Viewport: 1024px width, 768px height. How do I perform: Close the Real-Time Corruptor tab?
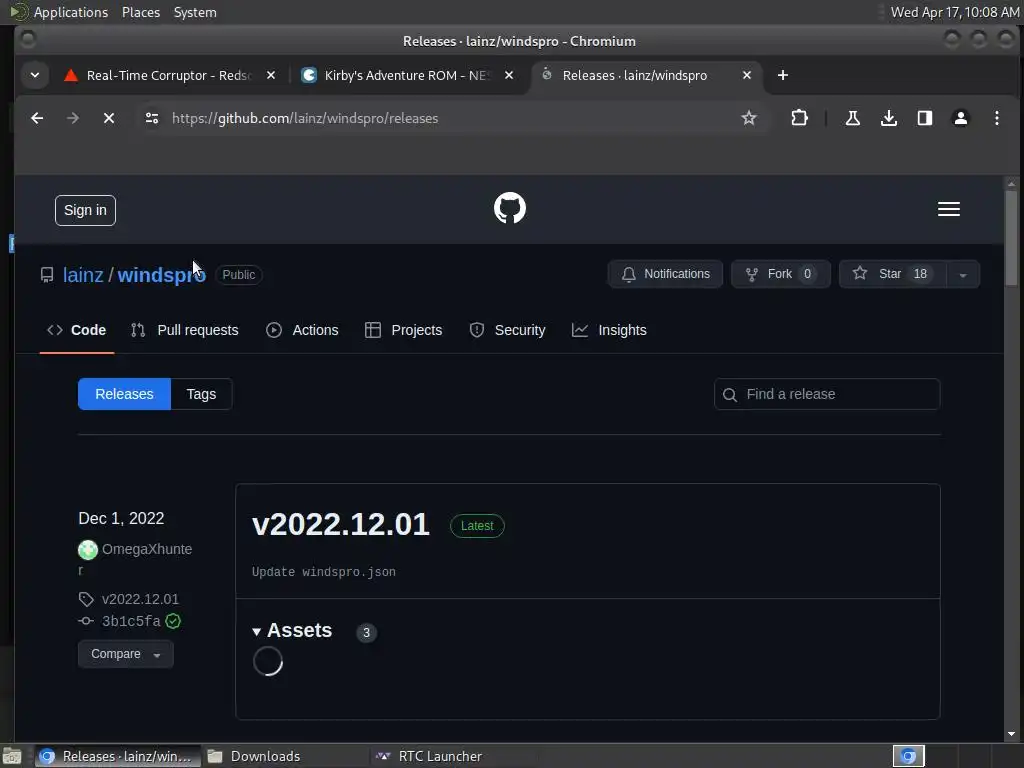point(270,75)
